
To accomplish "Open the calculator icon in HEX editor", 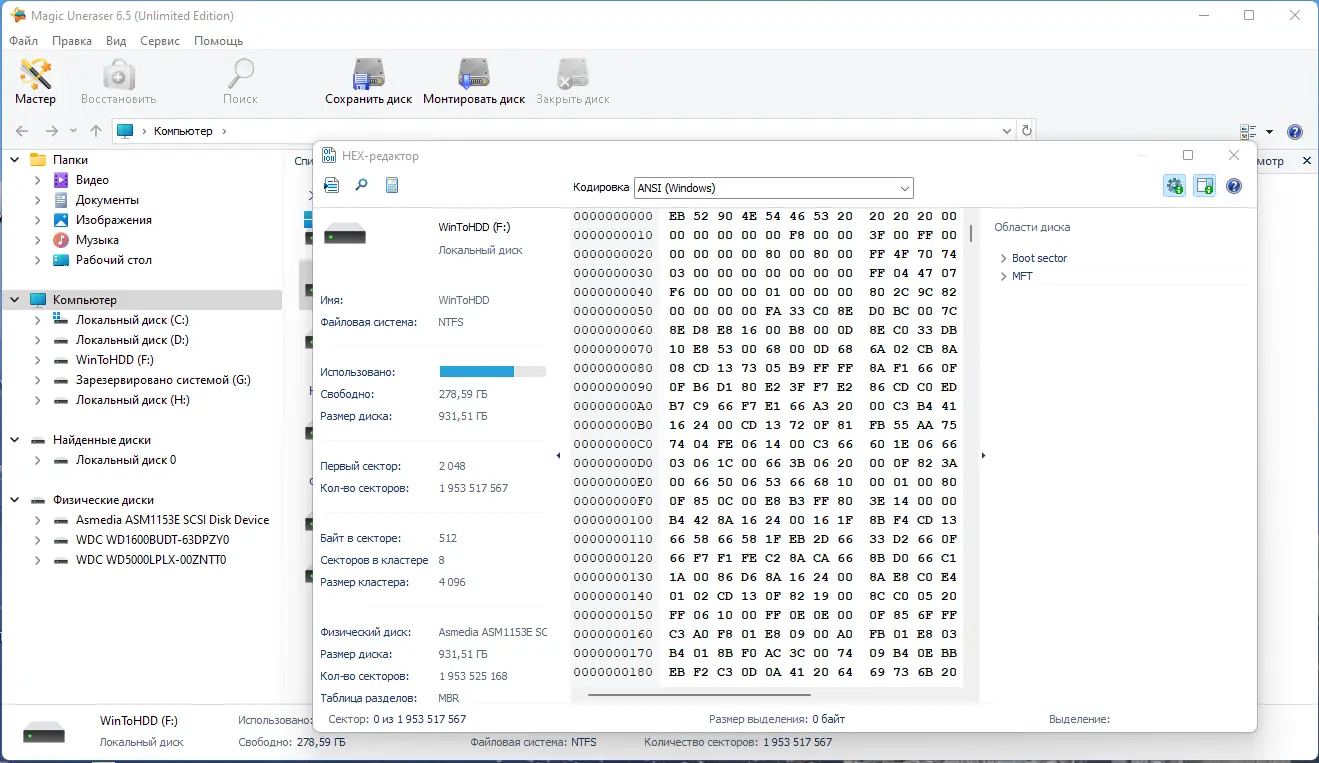I will tap(392, 185).
